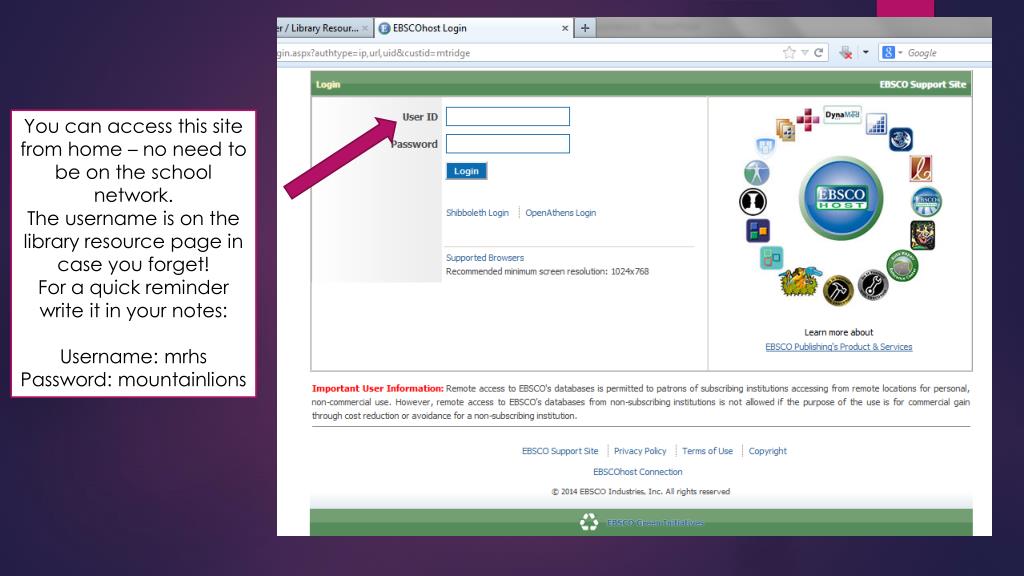Click the blue bar-chart product icon
The image size is (1024, 576).
876,124
